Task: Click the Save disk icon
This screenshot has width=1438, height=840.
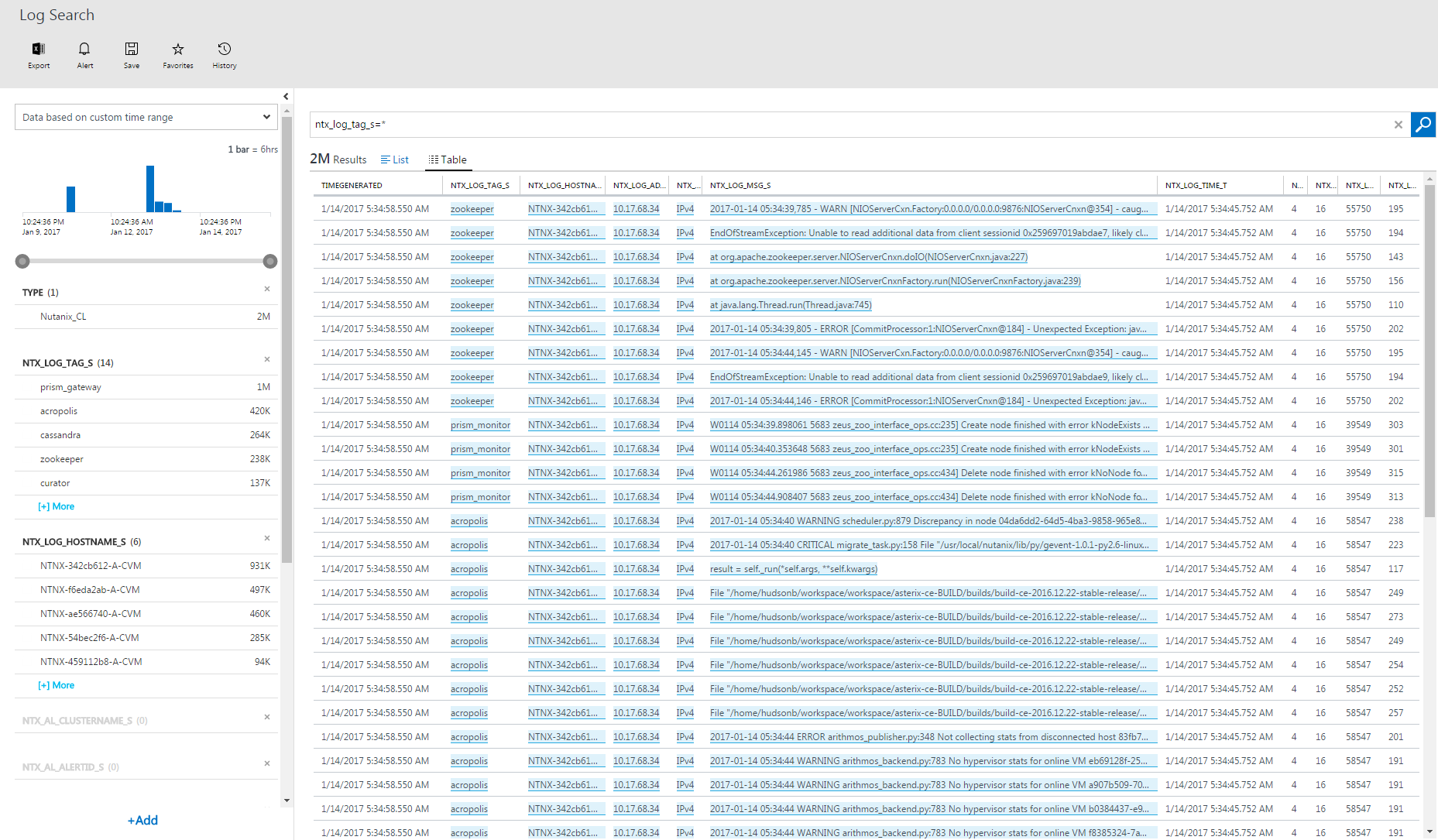Action: (x=132, y=49)
